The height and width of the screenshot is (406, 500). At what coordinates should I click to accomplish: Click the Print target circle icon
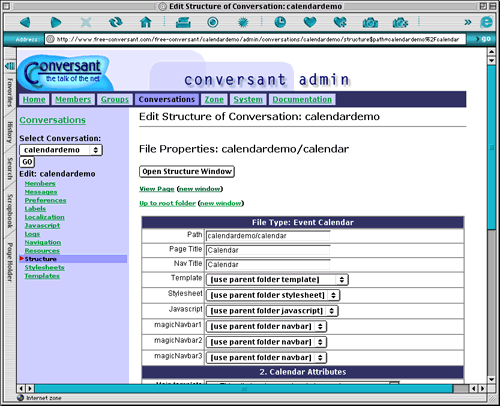pyautogui.click(x=213, y=22)
